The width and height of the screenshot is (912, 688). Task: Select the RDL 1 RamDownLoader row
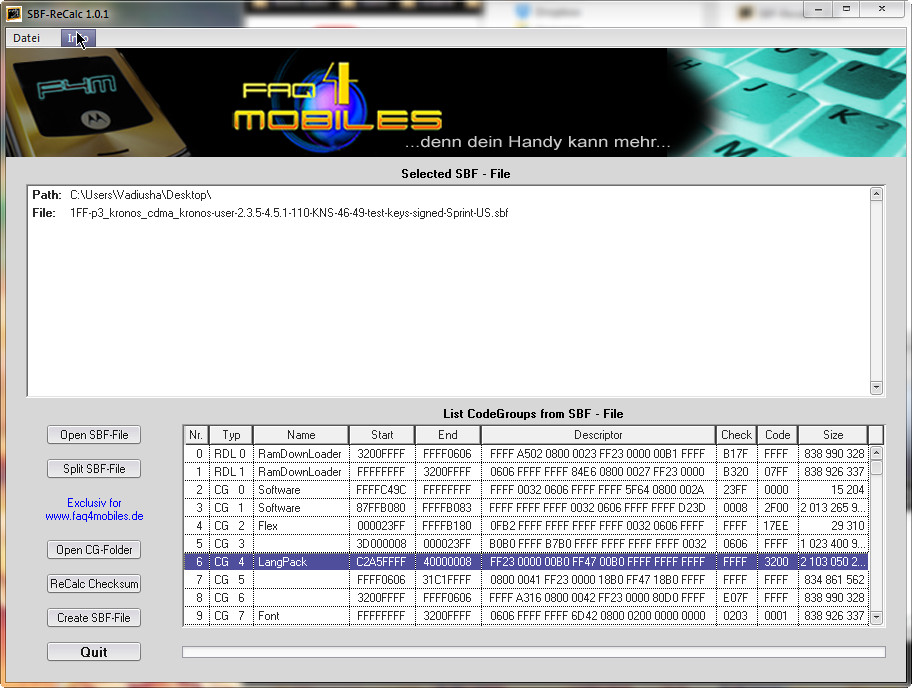click(x=526, y=472)
